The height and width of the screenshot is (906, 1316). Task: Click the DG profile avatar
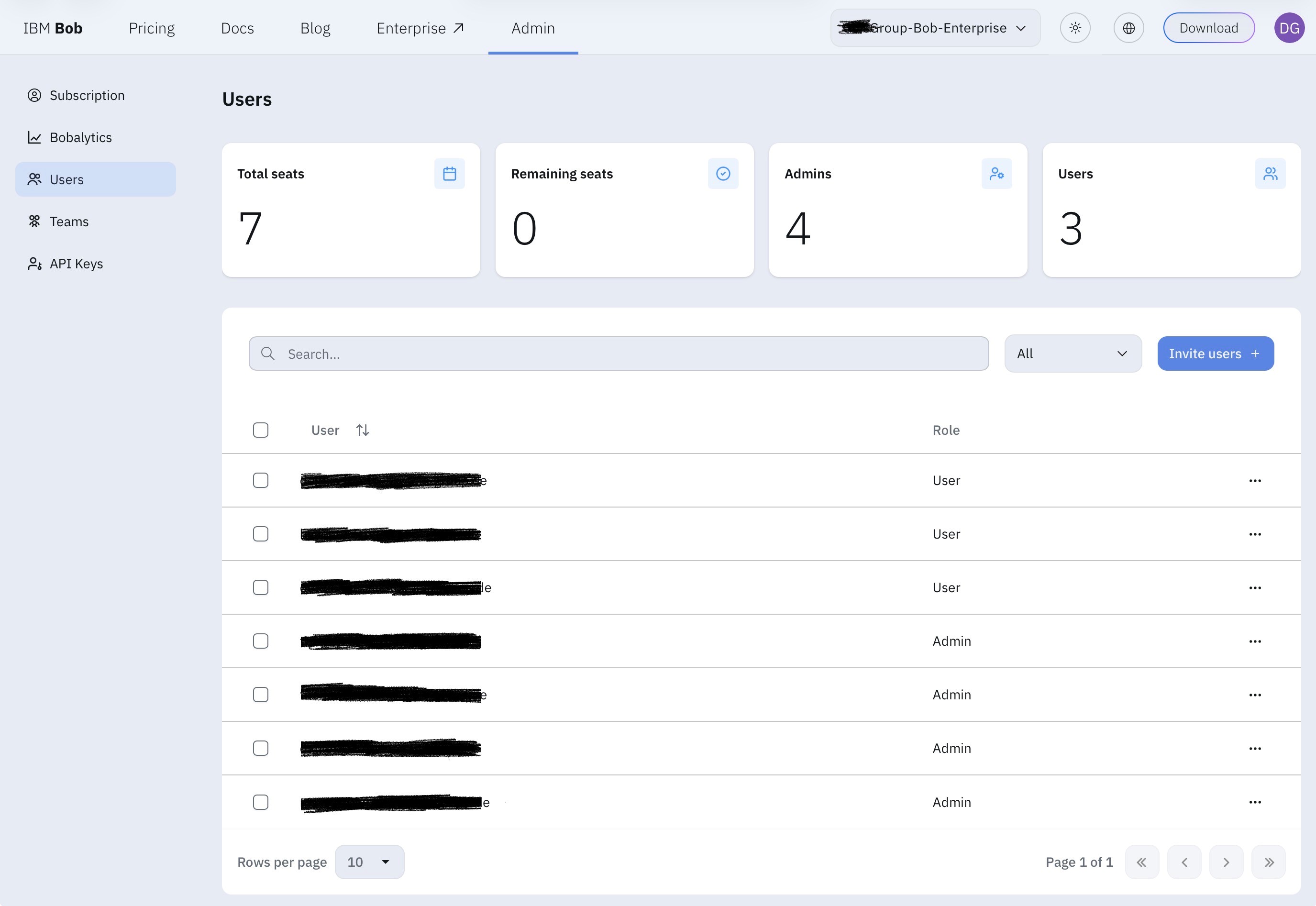click(x=1289, y=28)
